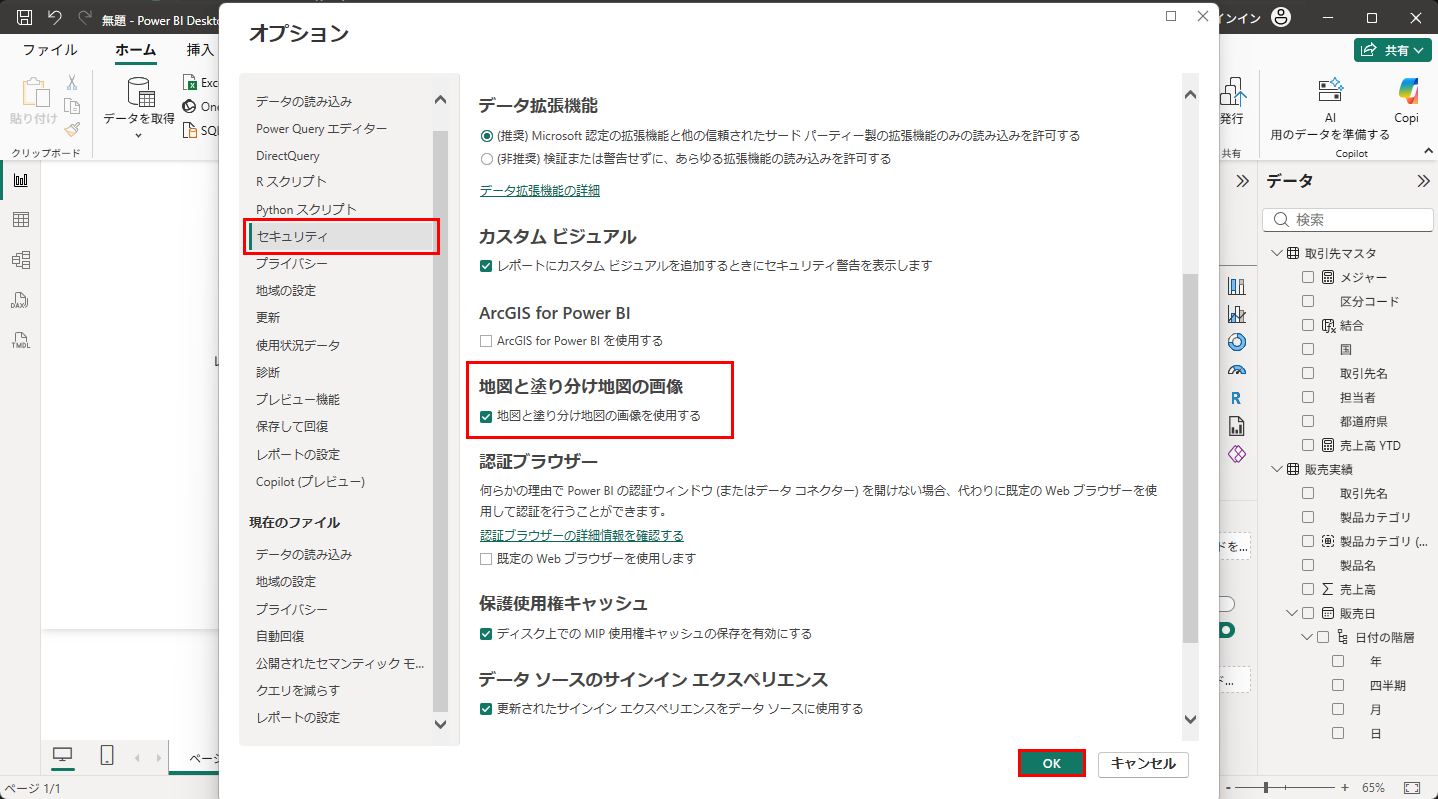
Task: Select プレビュー機能 option category
Action: [298, 399]
